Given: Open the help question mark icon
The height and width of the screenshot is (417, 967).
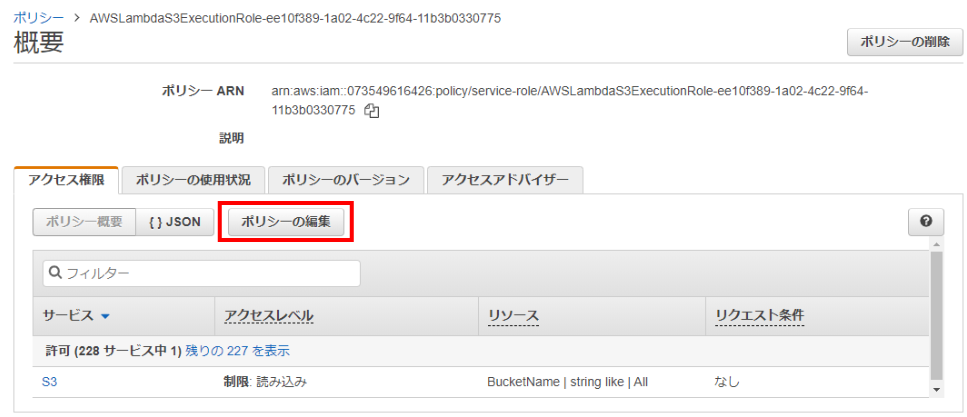Looking at the screenshot, I should [x=926, y=221].
